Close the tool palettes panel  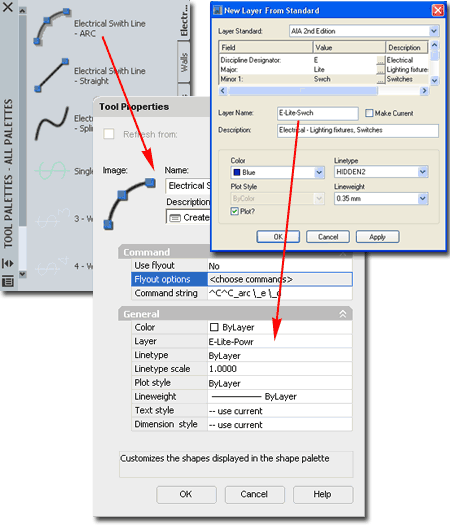(8, 7)
